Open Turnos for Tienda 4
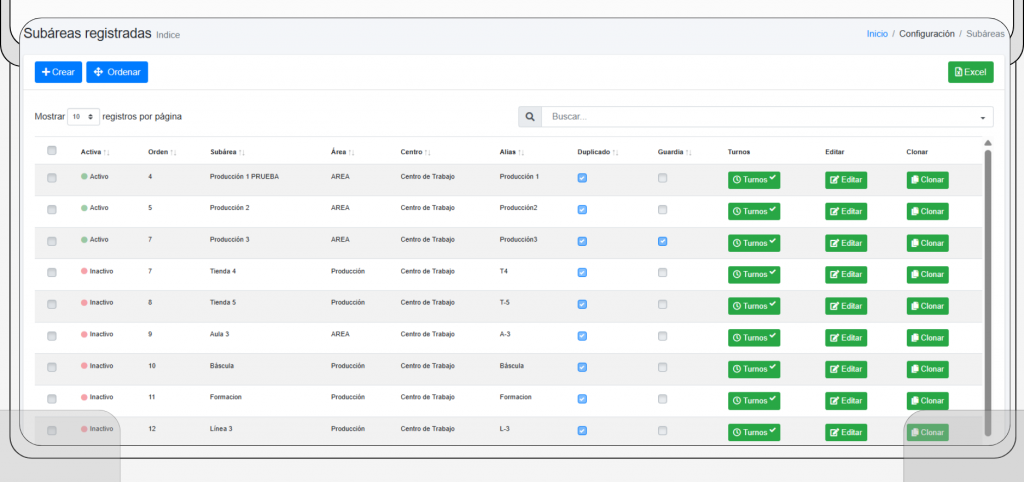Viewport: 1024px width, 482px height. point(754,274)
